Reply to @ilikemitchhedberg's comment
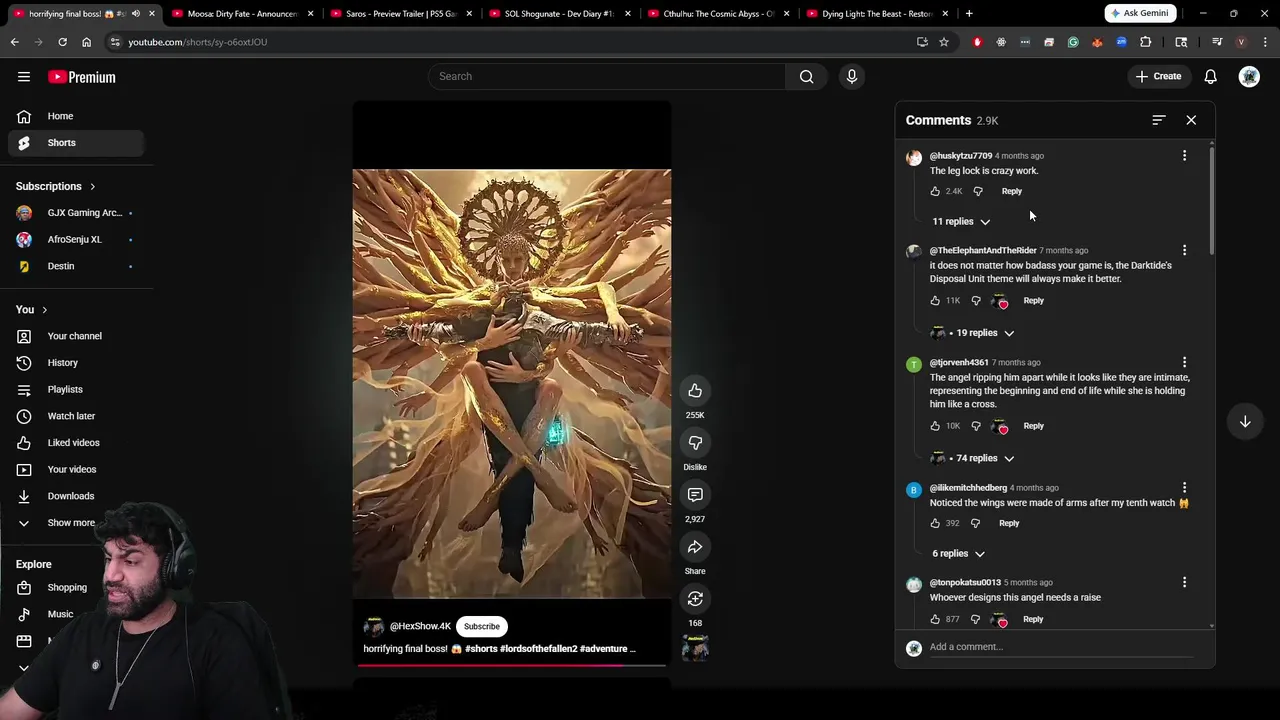 coord(1009,523)
